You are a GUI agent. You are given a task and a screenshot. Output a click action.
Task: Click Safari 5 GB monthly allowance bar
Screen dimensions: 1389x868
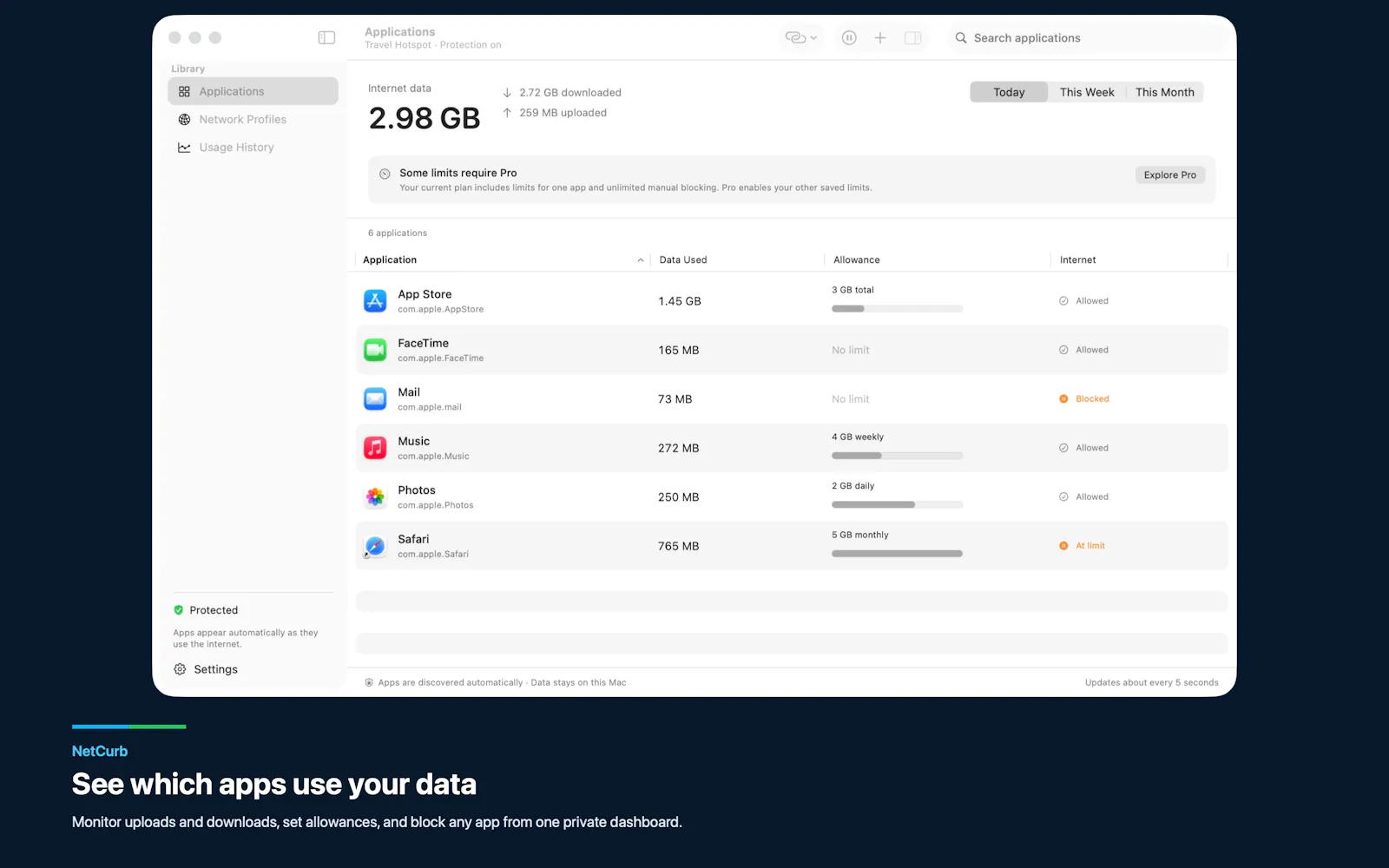click(897, 554)
